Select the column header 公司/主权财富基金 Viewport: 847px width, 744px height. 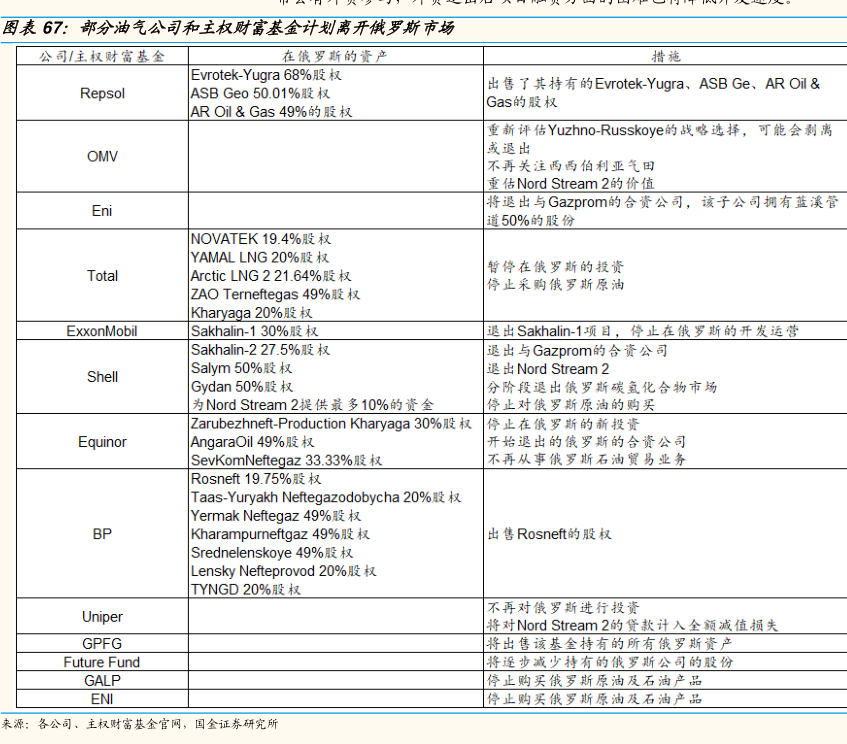102,56
